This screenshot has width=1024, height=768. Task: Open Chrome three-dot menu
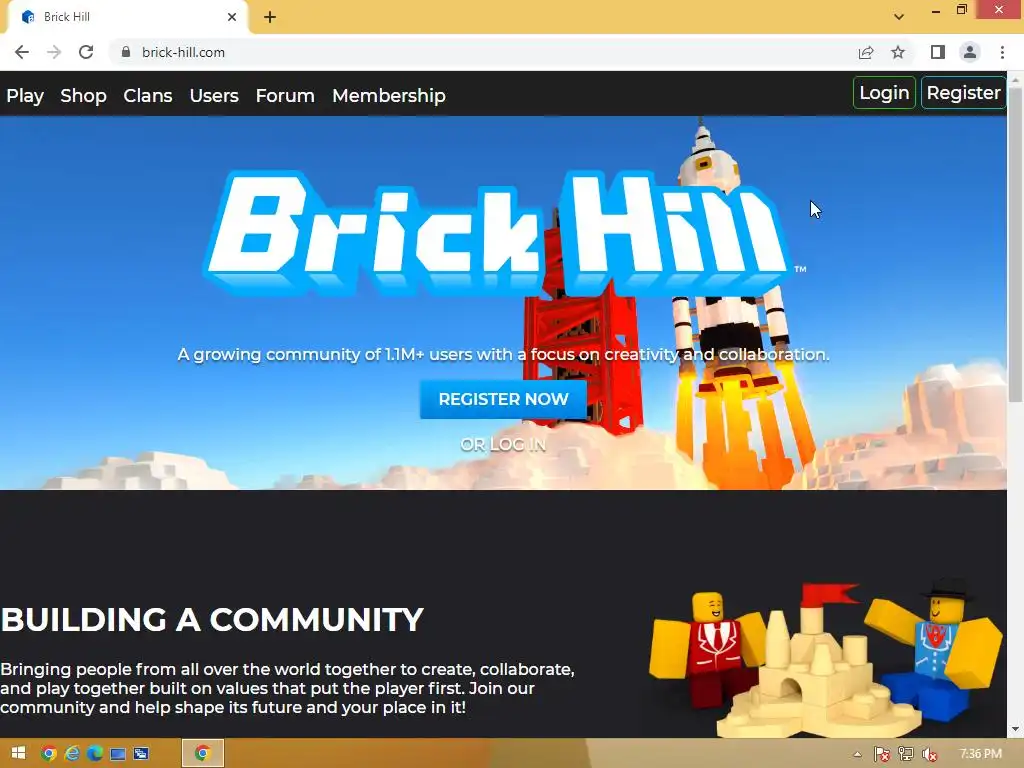pyautogui.click(x=1002, y=52)
